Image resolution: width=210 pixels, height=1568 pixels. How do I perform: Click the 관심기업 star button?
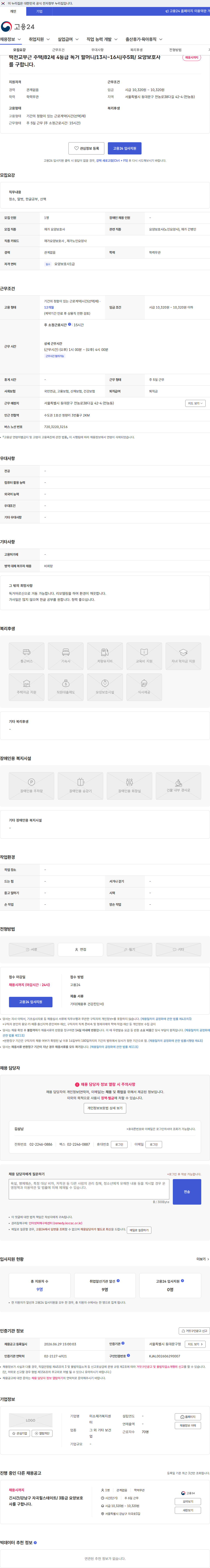click(19, 1433)
